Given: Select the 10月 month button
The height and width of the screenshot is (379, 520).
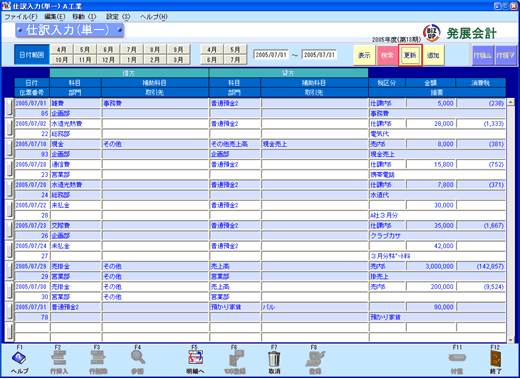Looking at the screenshot, I should coord(62,60).
